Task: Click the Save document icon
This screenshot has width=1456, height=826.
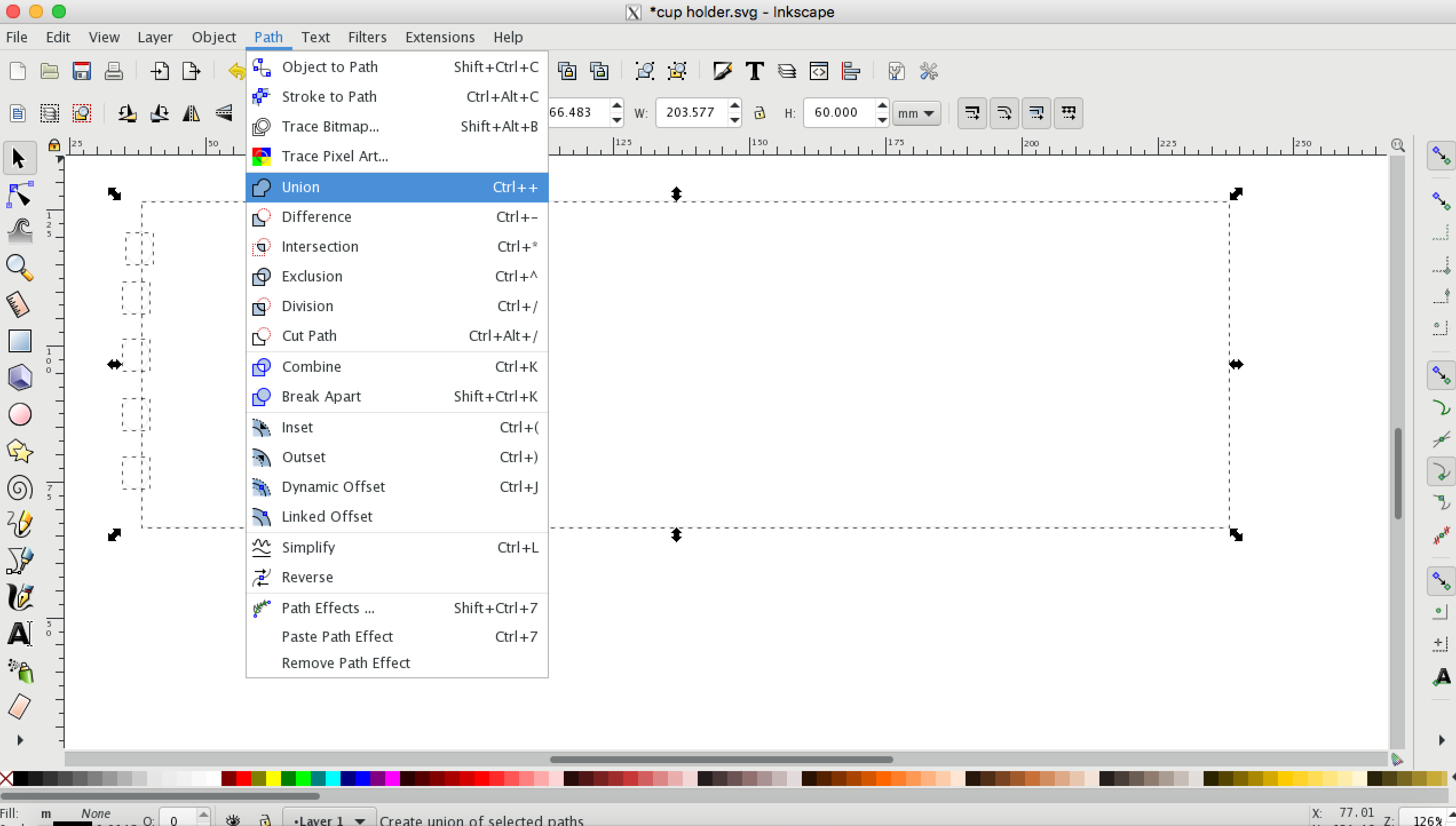Action: (82, 72)
